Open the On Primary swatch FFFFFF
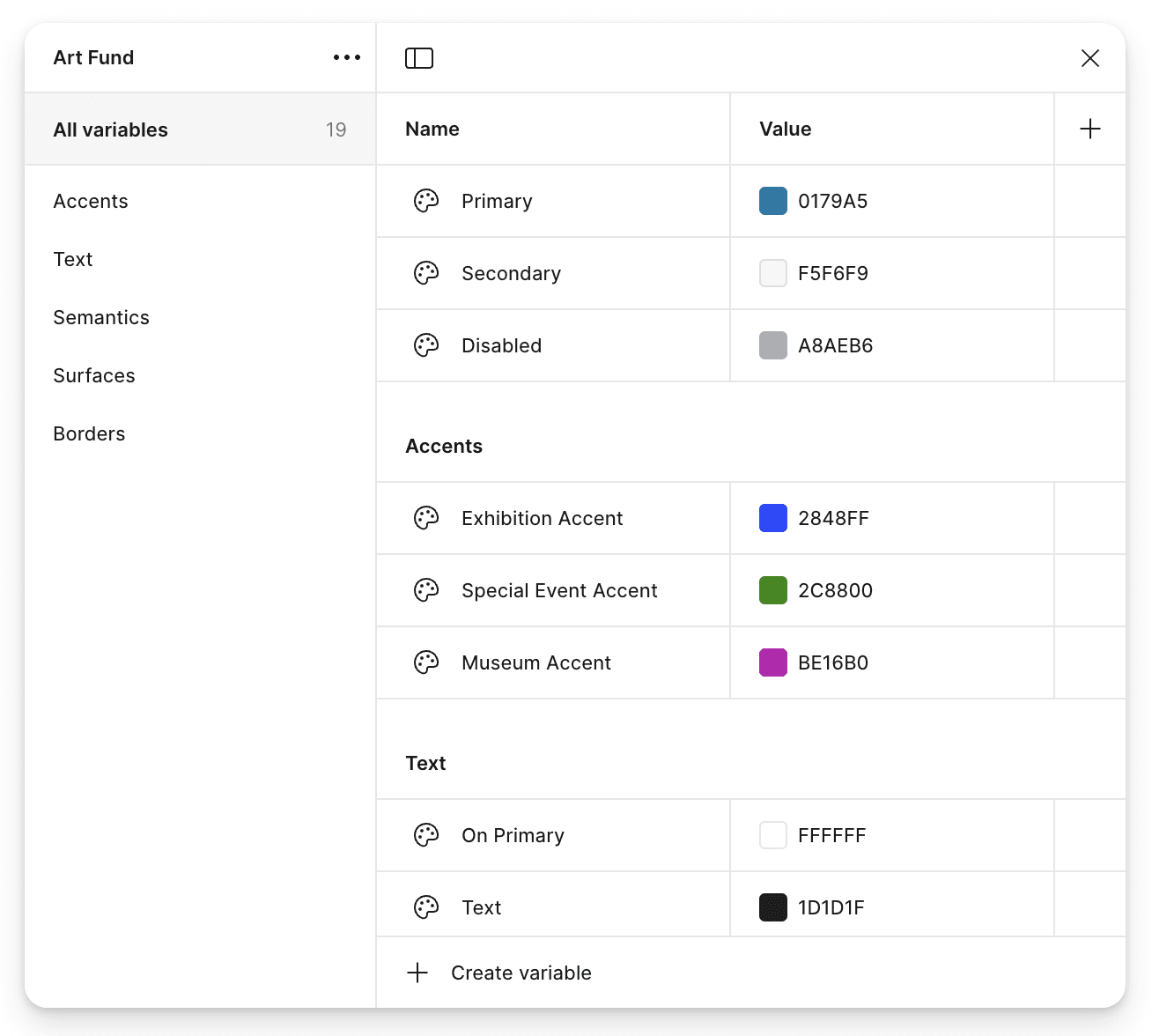Screen dimensions: 1152x1036 [x=773, y=835]
